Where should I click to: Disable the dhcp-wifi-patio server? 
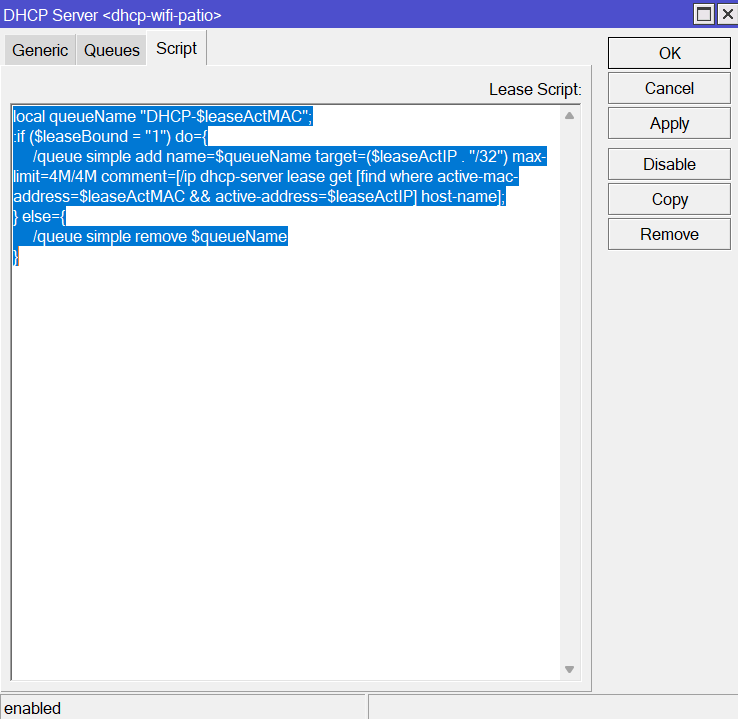click(669, 164)
